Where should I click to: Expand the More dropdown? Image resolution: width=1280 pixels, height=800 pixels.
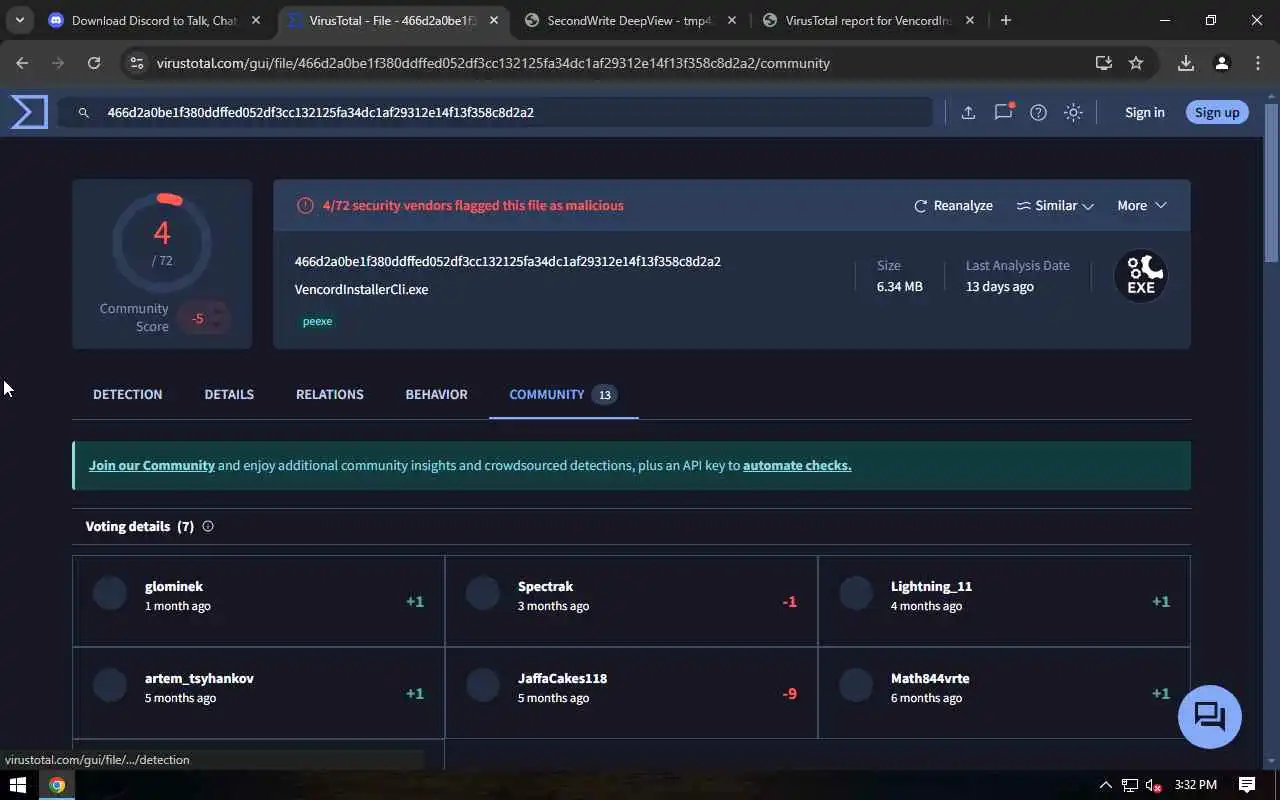click(x=1142, y=205)
